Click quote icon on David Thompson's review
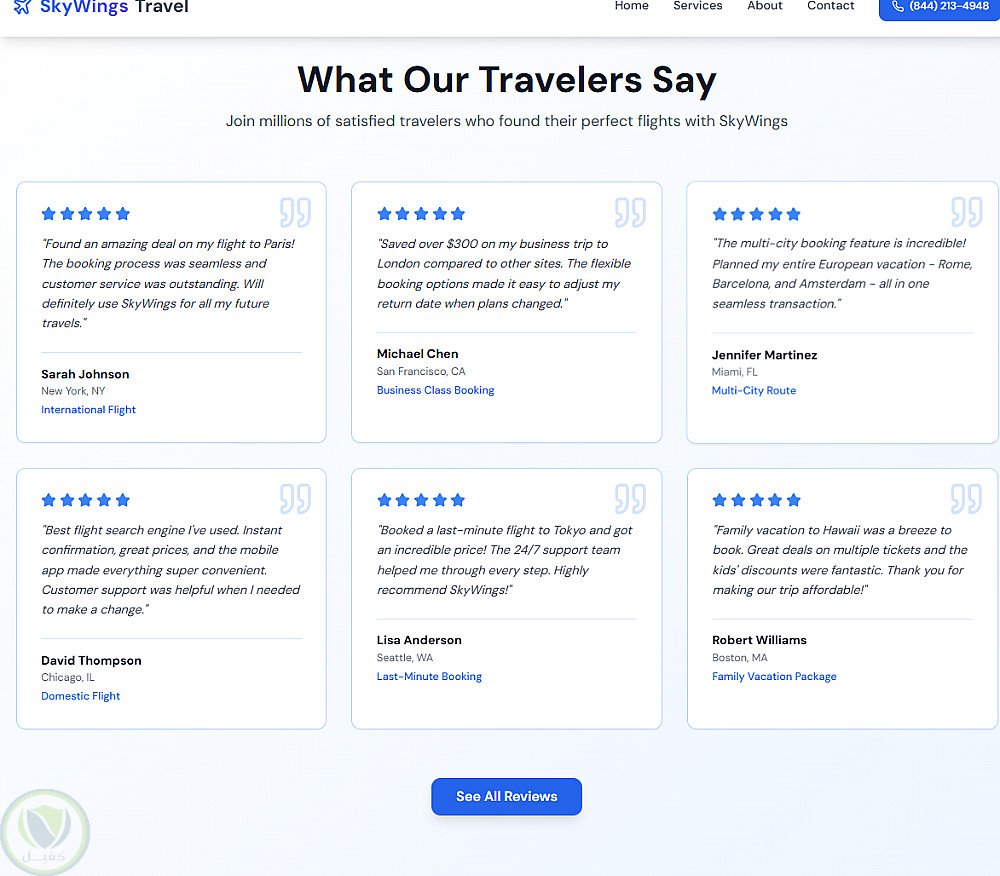The height and width of the screenshot is (876, 1000). [295, 499]
